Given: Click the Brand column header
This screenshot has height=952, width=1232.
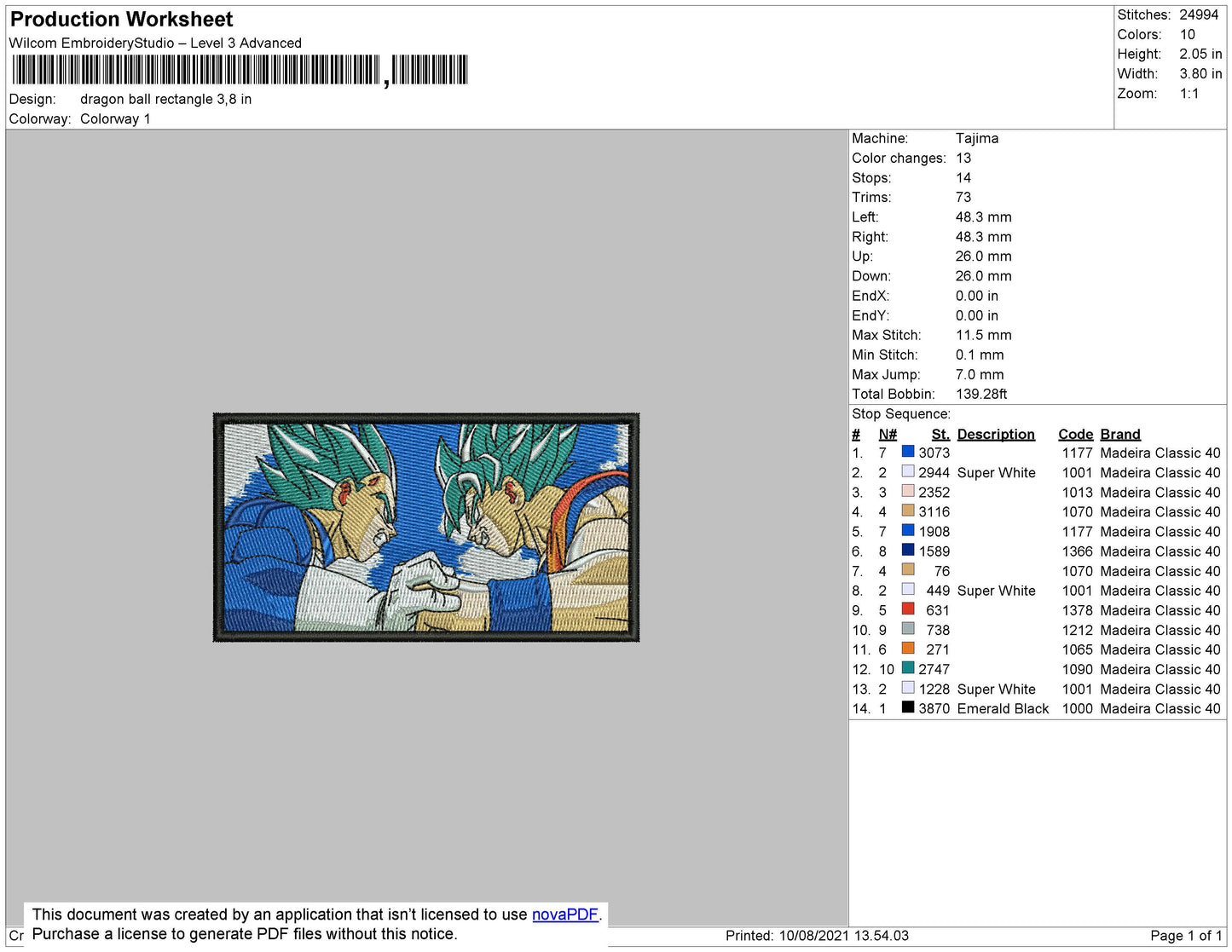Looking at the screenshot, I should tap(1119, 434).
